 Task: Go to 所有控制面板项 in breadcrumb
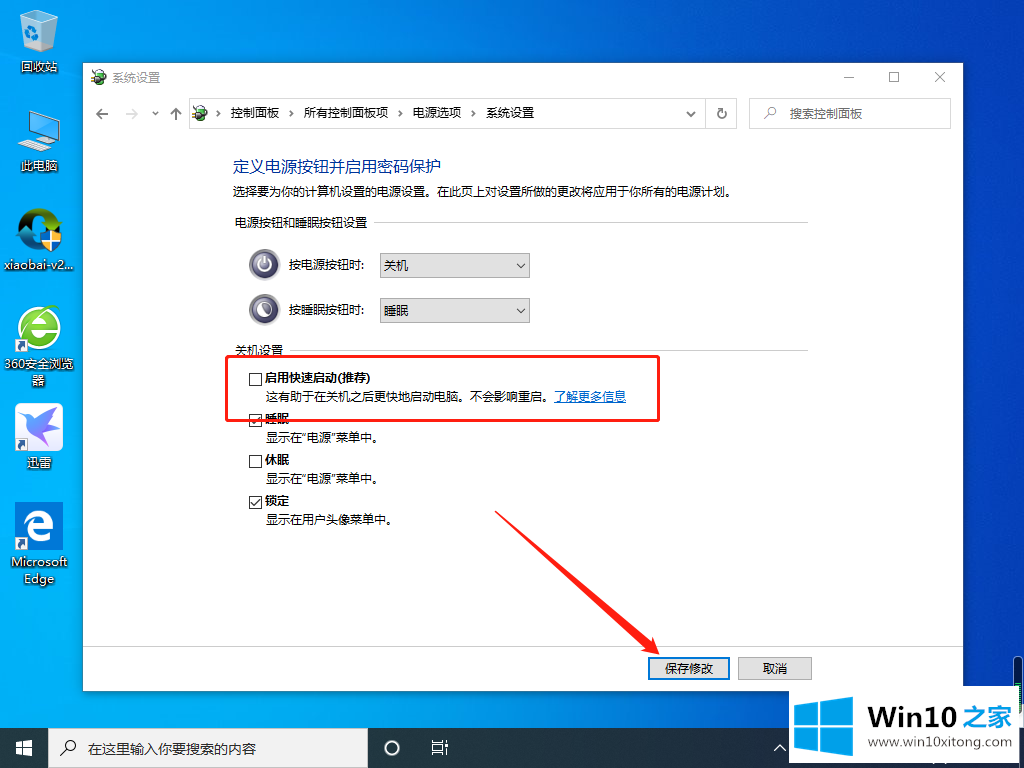pyautogui.click(x=345, y=113)
